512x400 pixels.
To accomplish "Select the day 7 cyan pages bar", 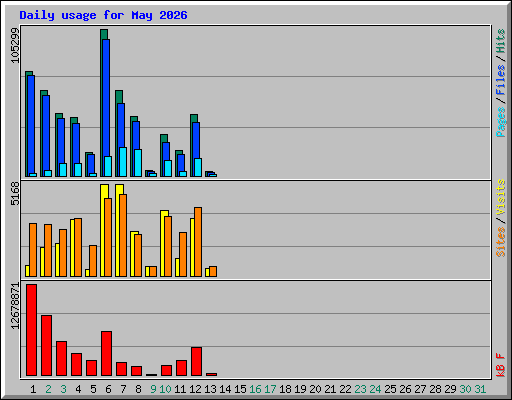I will [x=123, y=162].
